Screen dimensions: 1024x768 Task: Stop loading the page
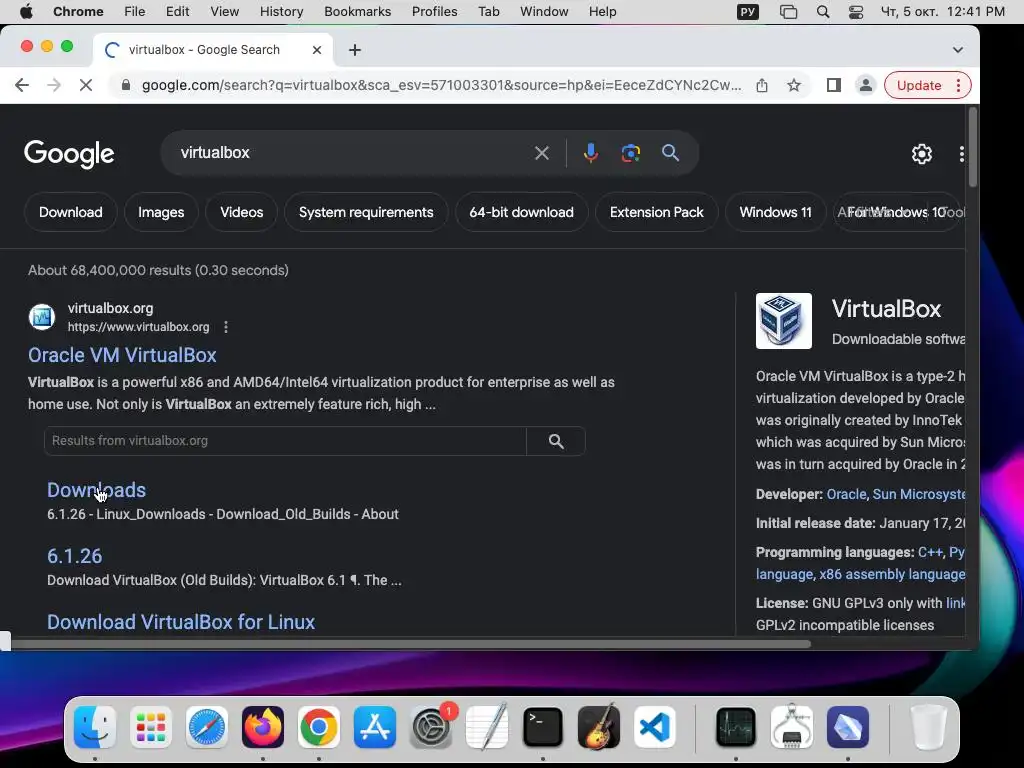click(86, 85)
